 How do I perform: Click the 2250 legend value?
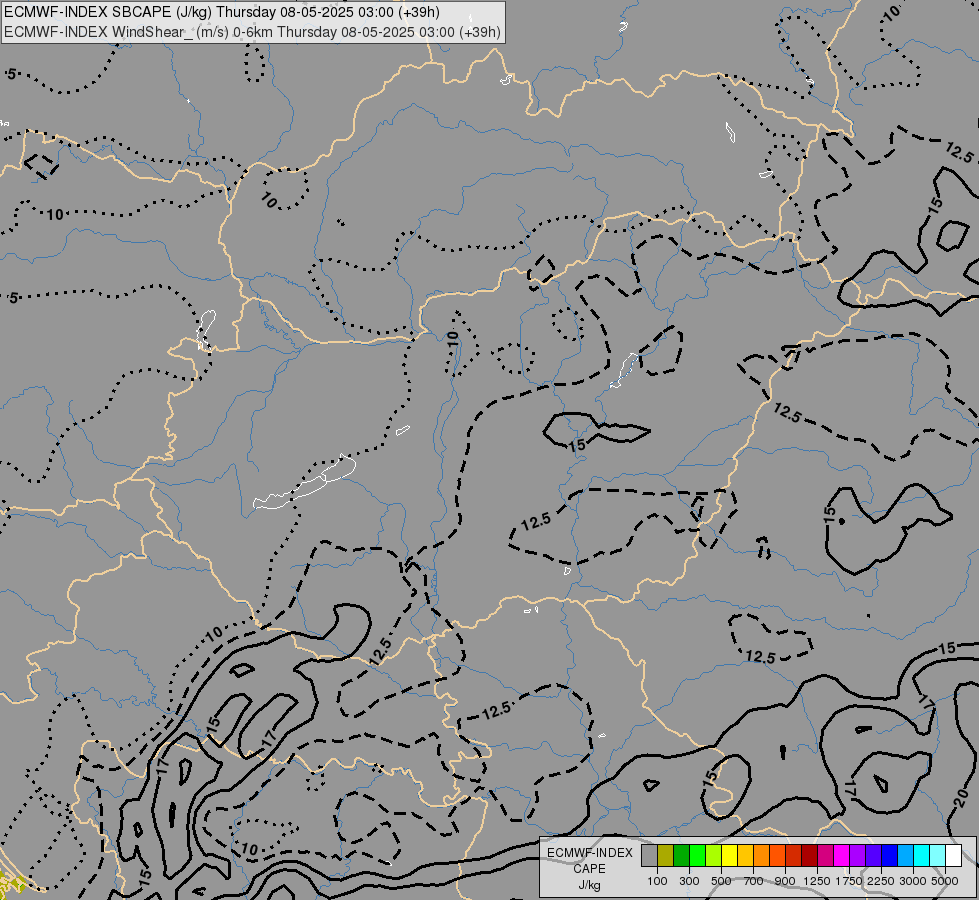click(881, 881)
